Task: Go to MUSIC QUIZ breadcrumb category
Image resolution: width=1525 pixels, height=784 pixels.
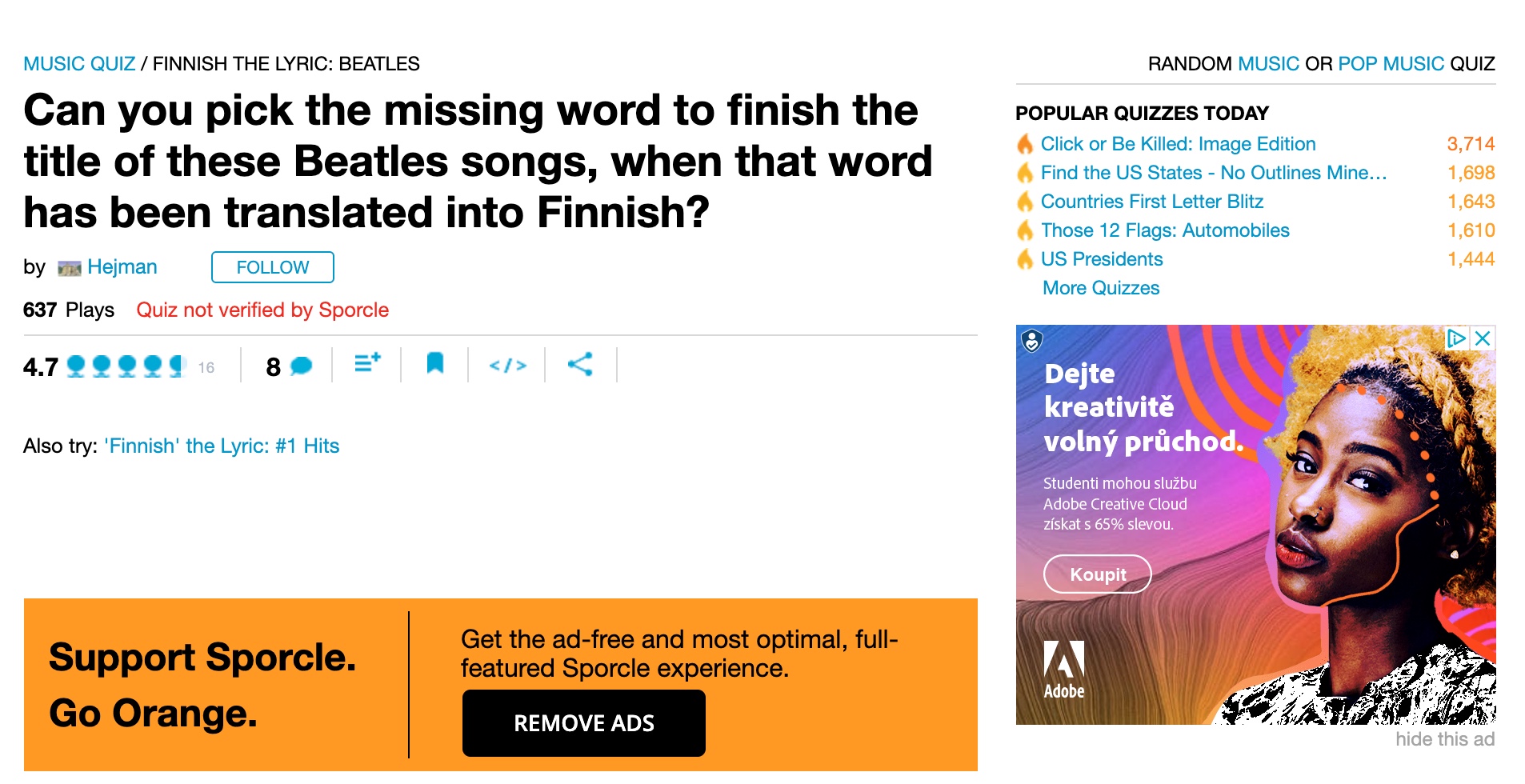Action: [79, 64]
